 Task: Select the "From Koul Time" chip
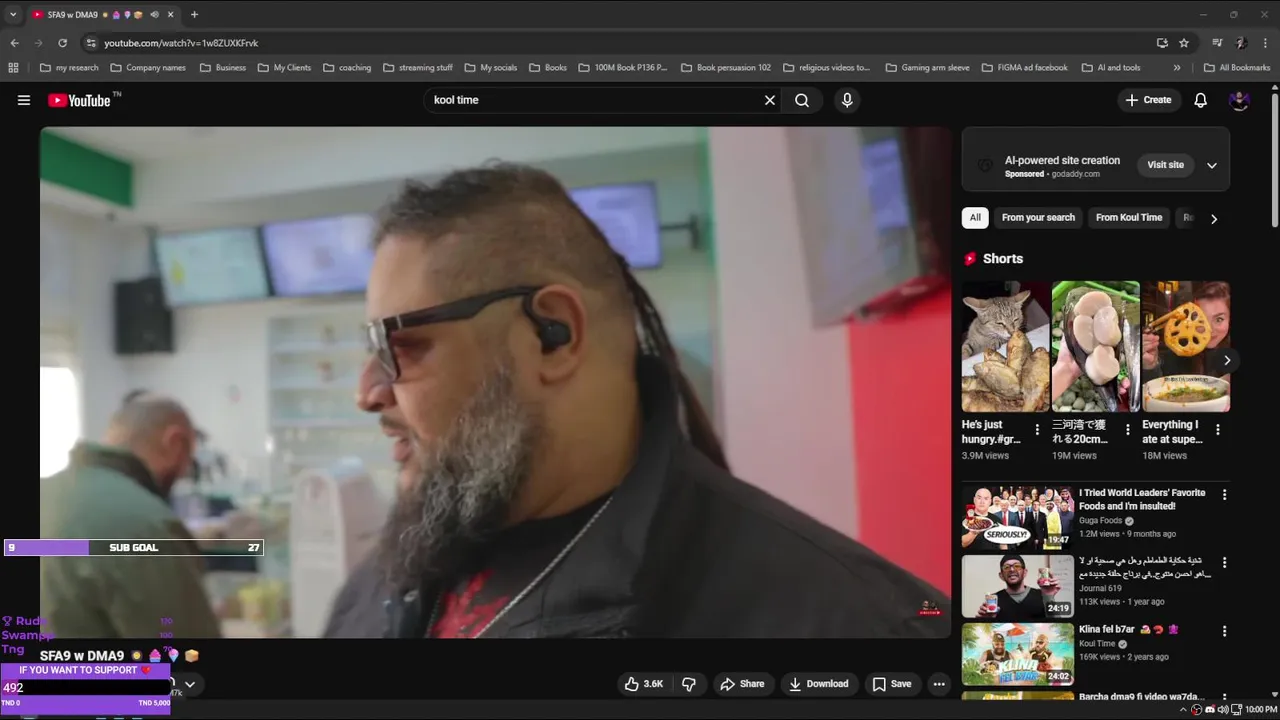[1129, 218]
